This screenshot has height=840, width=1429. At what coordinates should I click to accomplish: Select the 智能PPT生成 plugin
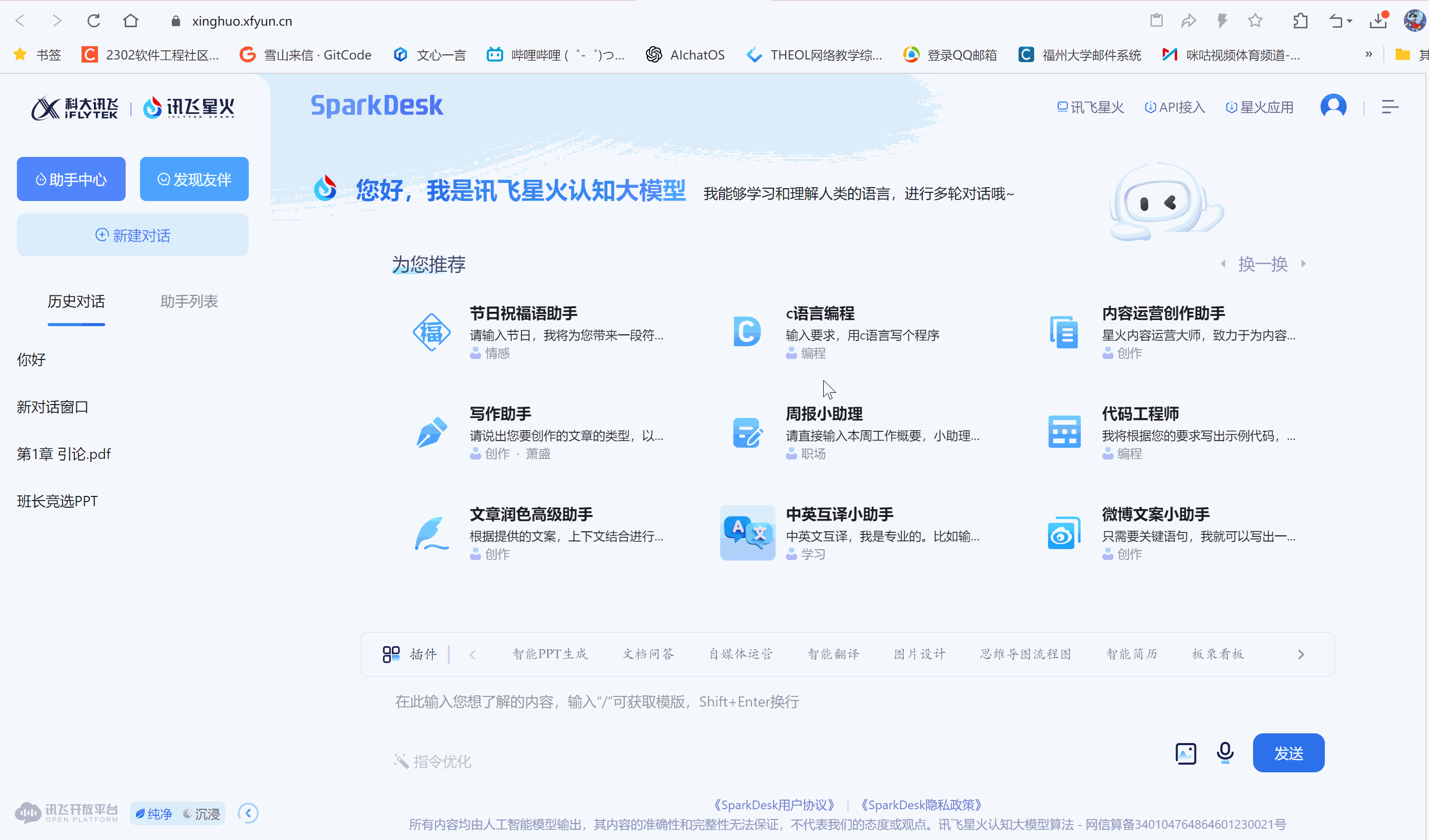click(x=550, y=654)
